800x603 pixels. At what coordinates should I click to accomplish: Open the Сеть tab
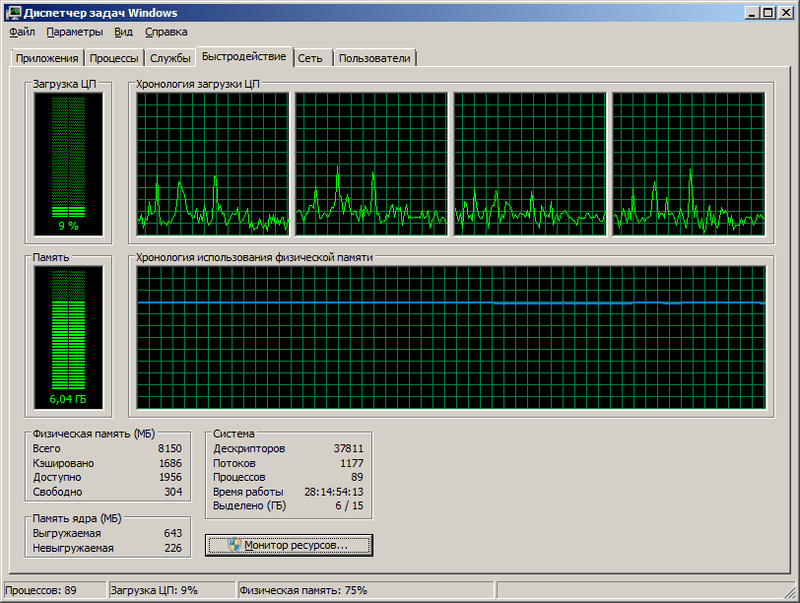click(310, 58)
